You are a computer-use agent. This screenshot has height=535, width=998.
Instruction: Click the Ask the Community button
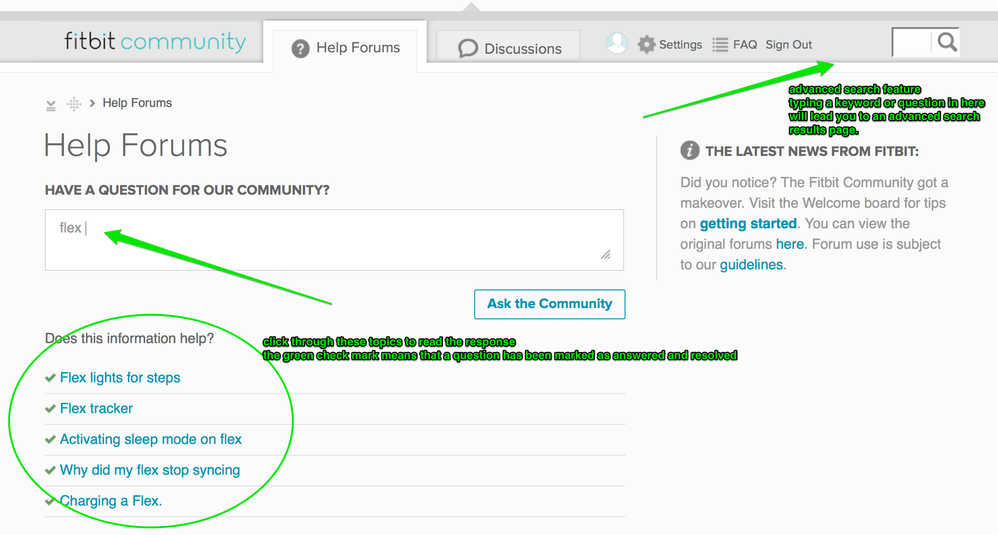[x=549, y=304]
